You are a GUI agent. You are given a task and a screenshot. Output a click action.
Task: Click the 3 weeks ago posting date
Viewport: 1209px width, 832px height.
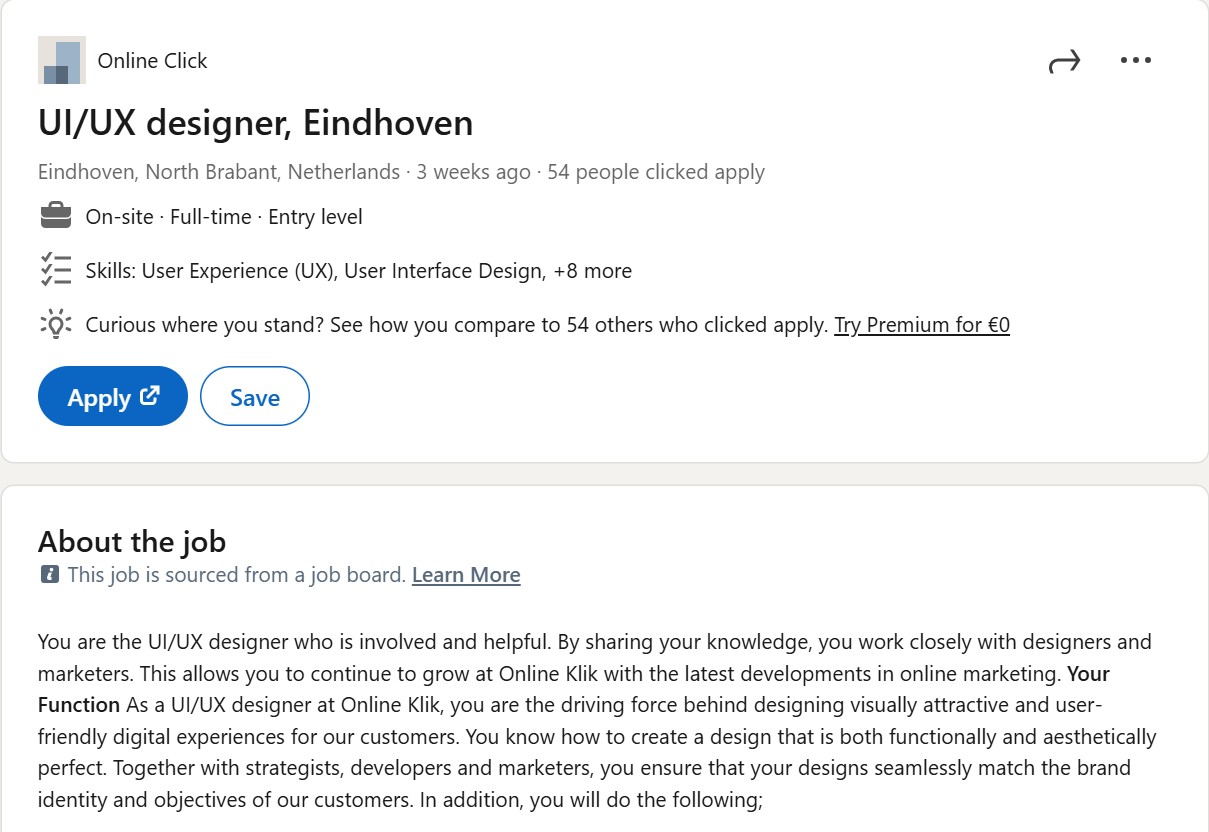coord(473,172)
